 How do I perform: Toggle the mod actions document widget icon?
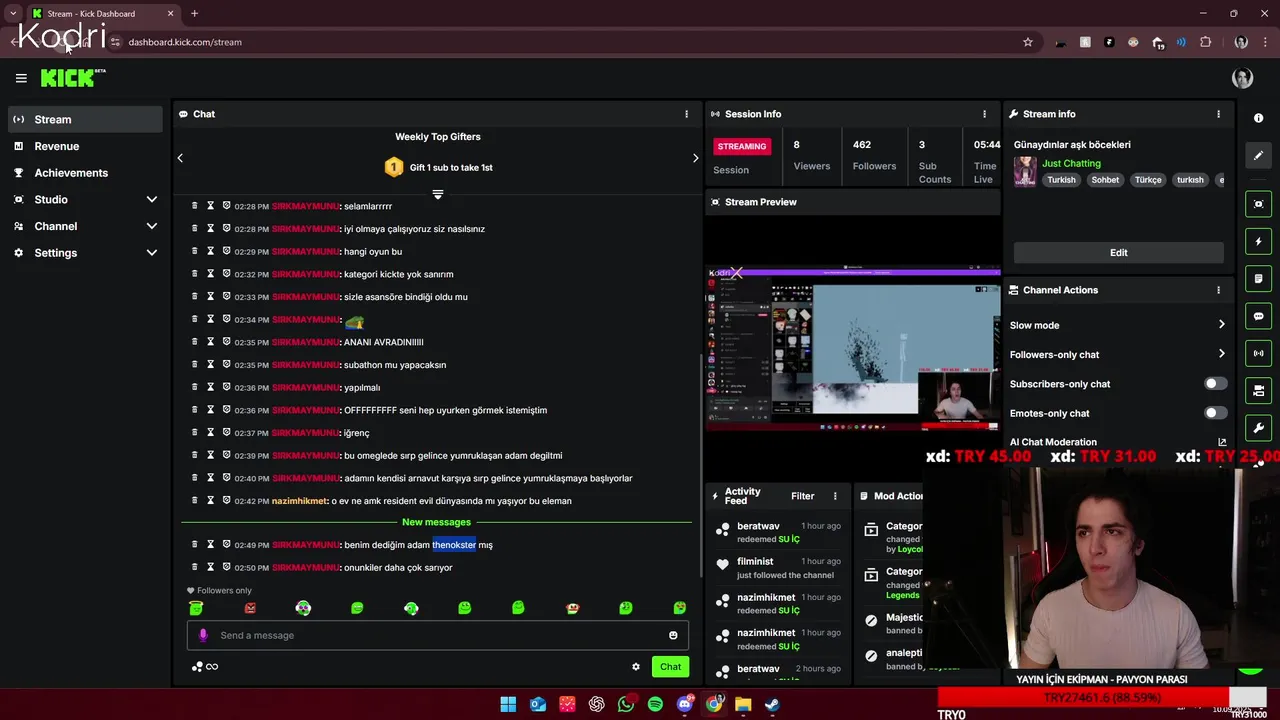point(1258,278)
